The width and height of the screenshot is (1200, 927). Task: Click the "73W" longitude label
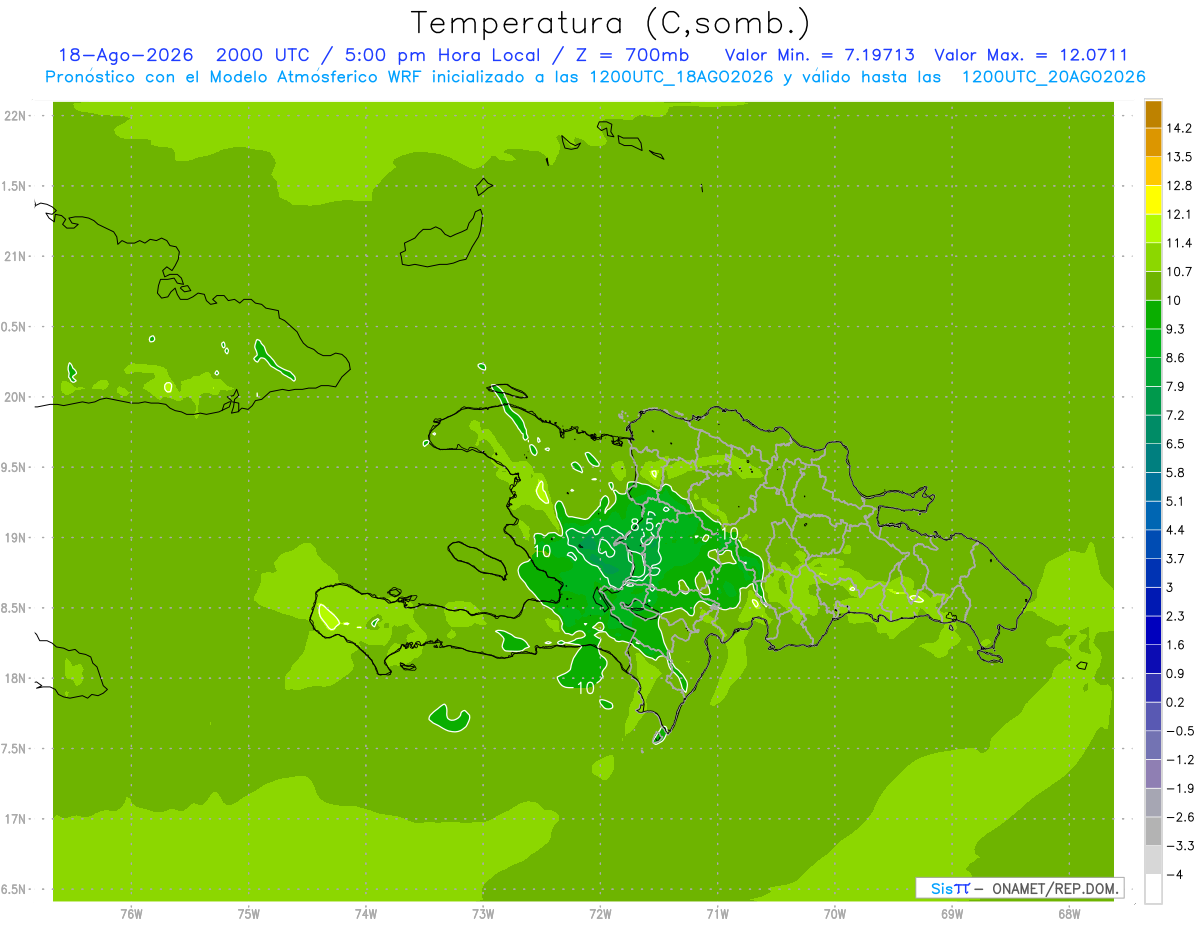[x=483, y=914]
